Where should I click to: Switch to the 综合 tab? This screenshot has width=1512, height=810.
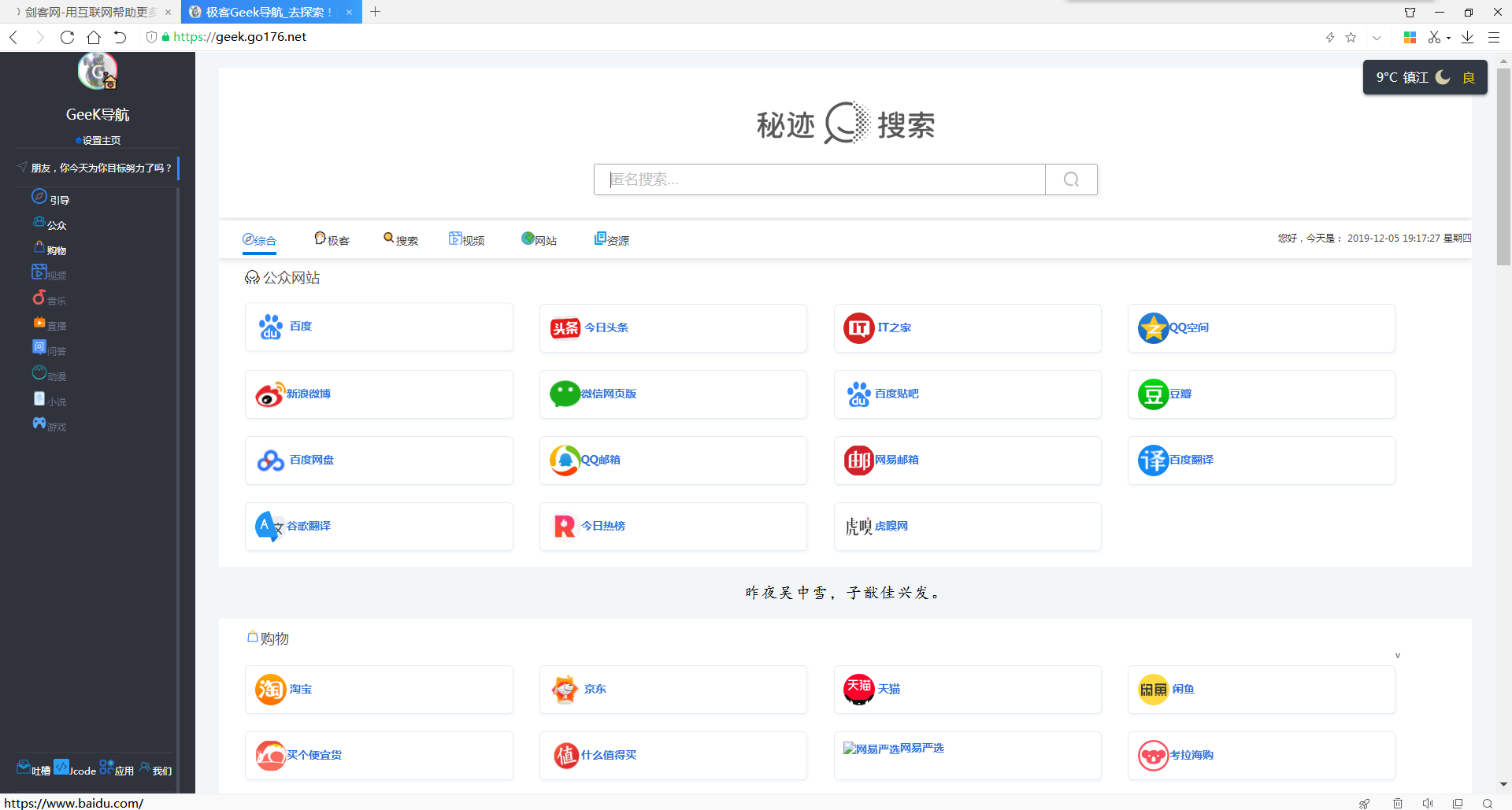pyautogui.click(x=259, y=240)
